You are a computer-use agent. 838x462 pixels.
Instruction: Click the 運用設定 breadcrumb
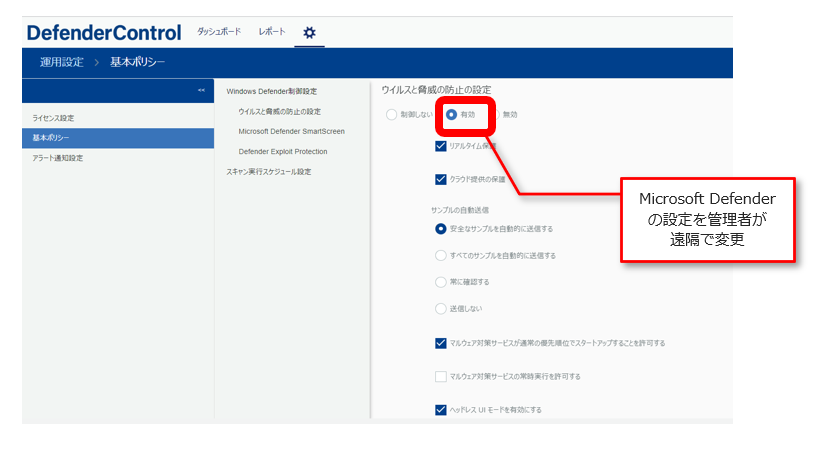61,62
